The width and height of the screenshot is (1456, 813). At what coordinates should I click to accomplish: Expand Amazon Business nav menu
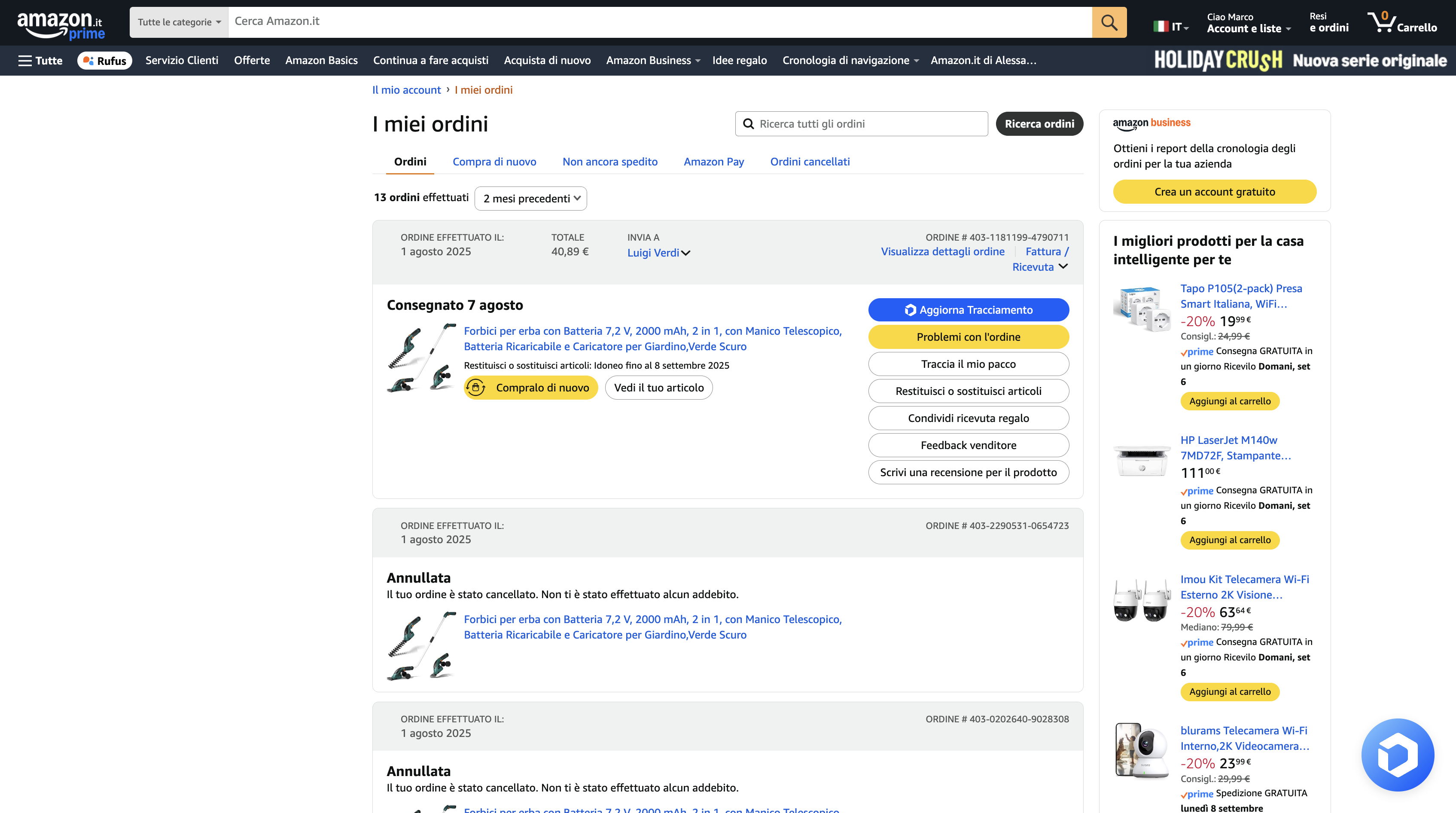point(653,61)
